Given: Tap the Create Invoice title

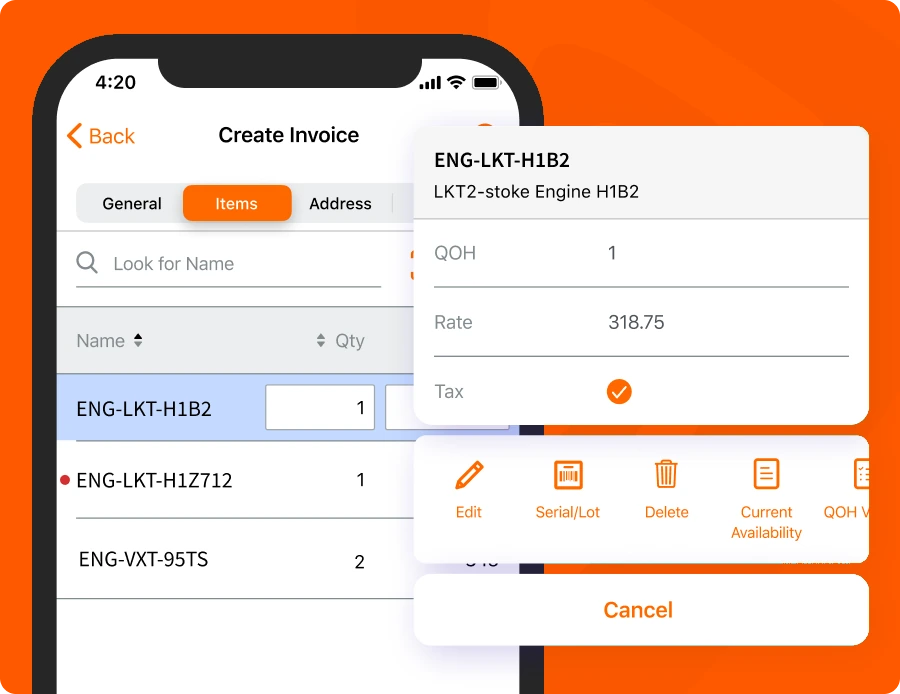Looking at the screenshot, I should [289, 135].
